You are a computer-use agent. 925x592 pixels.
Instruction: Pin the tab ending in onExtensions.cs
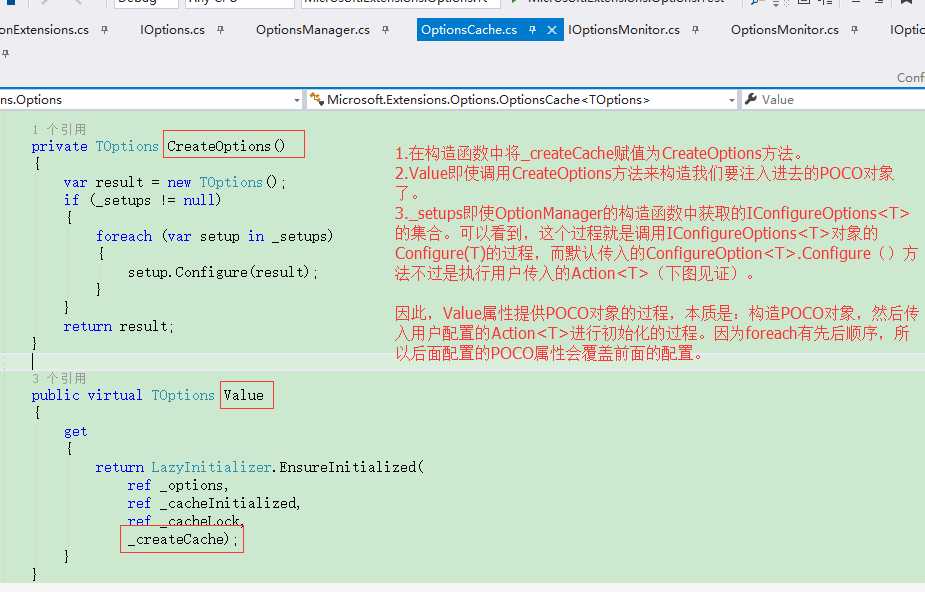[104, 29]
